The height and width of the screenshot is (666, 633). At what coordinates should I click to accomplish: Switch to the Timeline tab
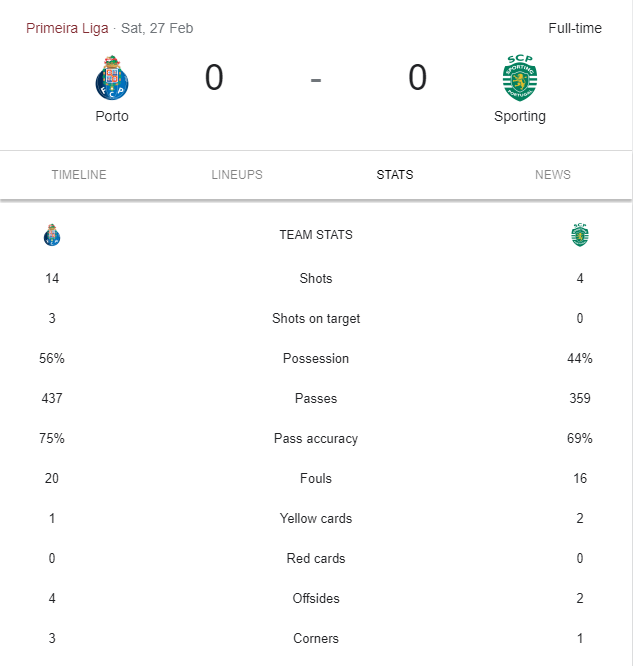(x=79, y=175)
